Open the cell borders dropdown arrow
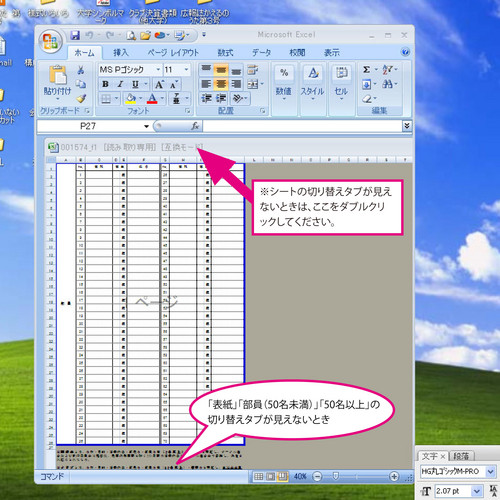Viewport: 500px width, 500px height. coord(116,99)
